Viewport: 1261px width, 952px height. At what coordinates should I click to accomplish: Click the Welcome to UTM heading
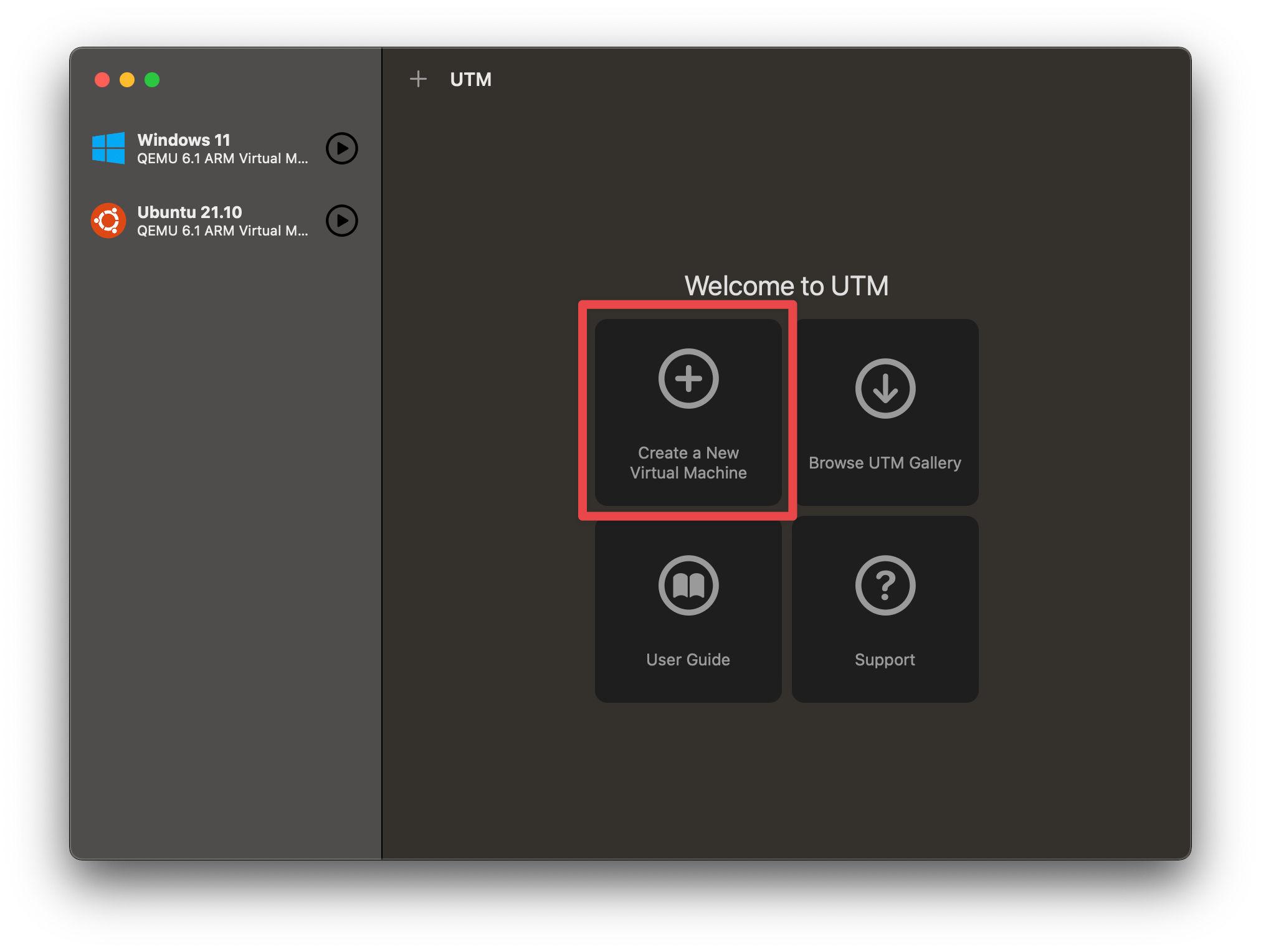pos(786,285)
